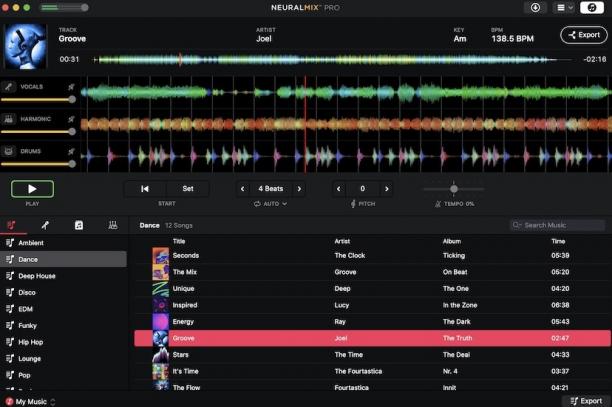Select the Funky playlist
The width and height of the screenshot is (612, 407).
point(63,325)
